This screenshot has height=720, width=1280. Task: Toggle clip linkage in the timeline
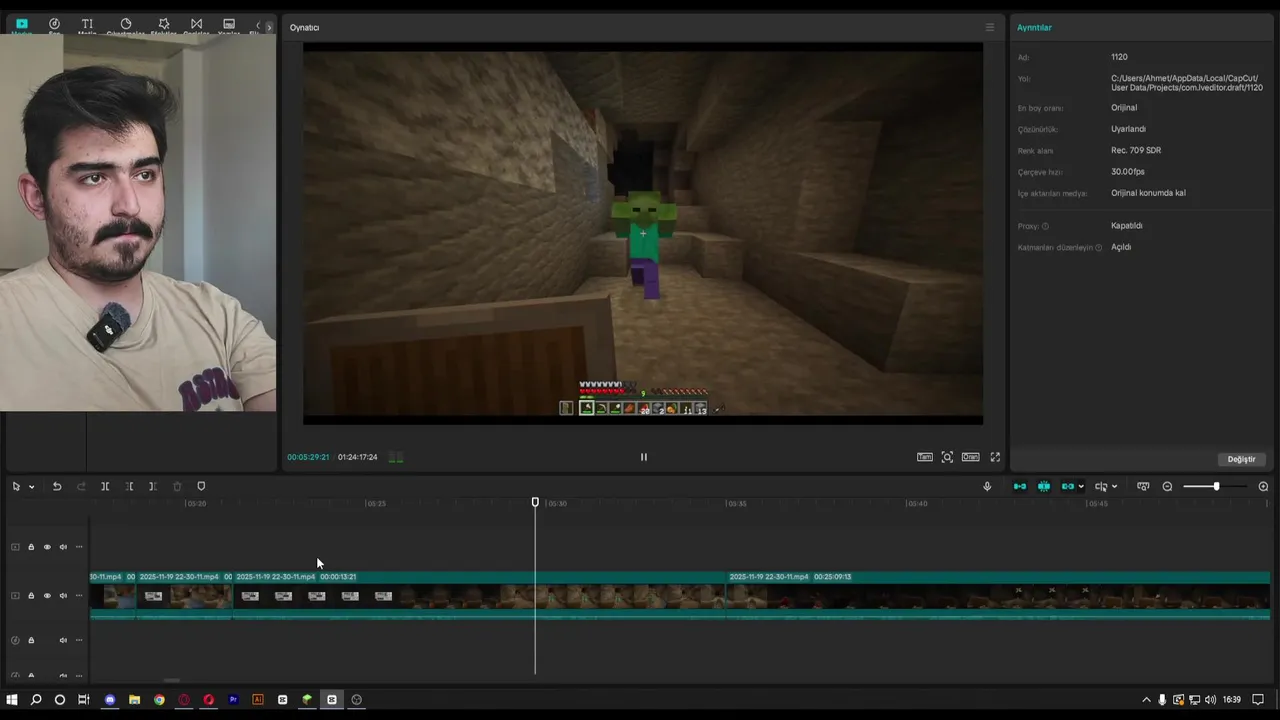point(1068,487)
